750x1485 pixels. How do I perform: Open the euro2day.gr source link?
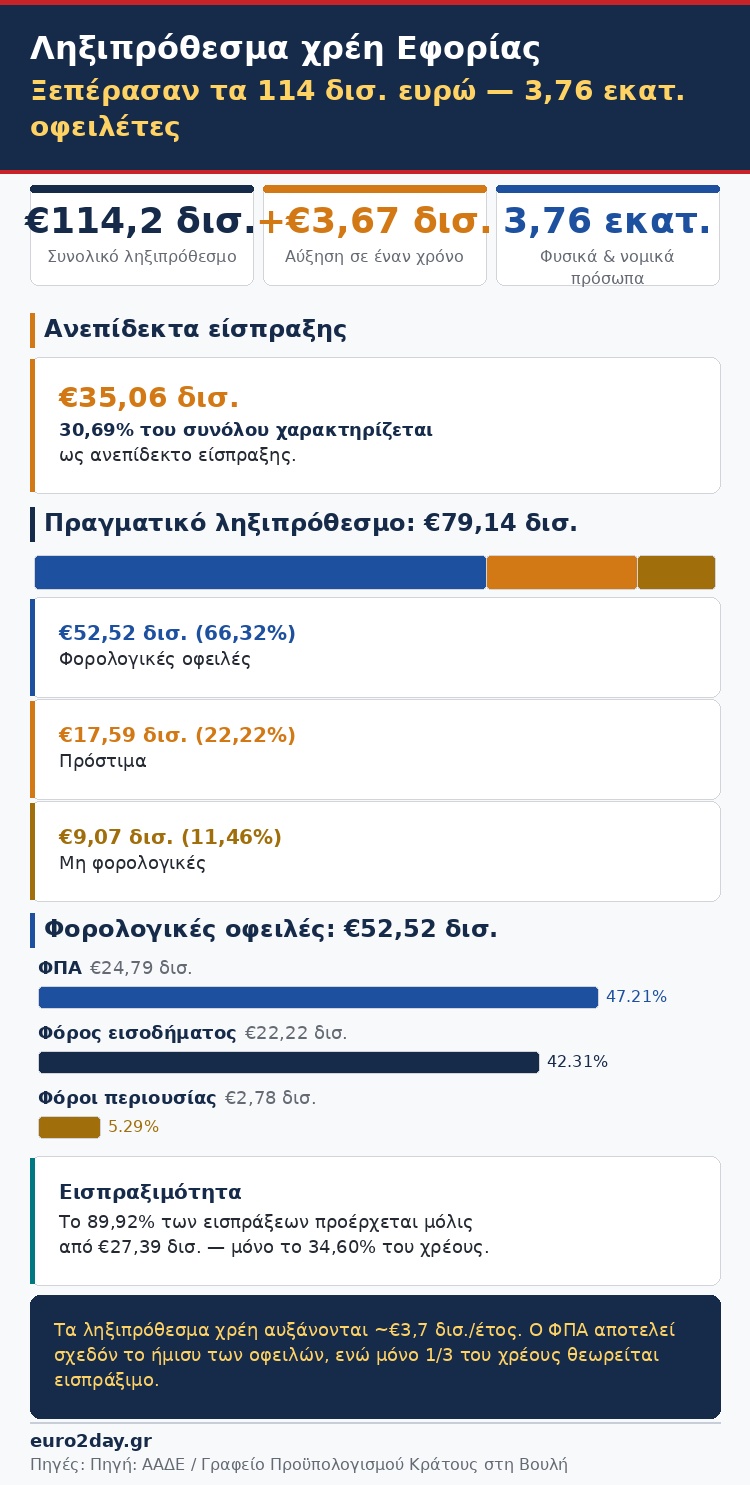pos(91,1441)
